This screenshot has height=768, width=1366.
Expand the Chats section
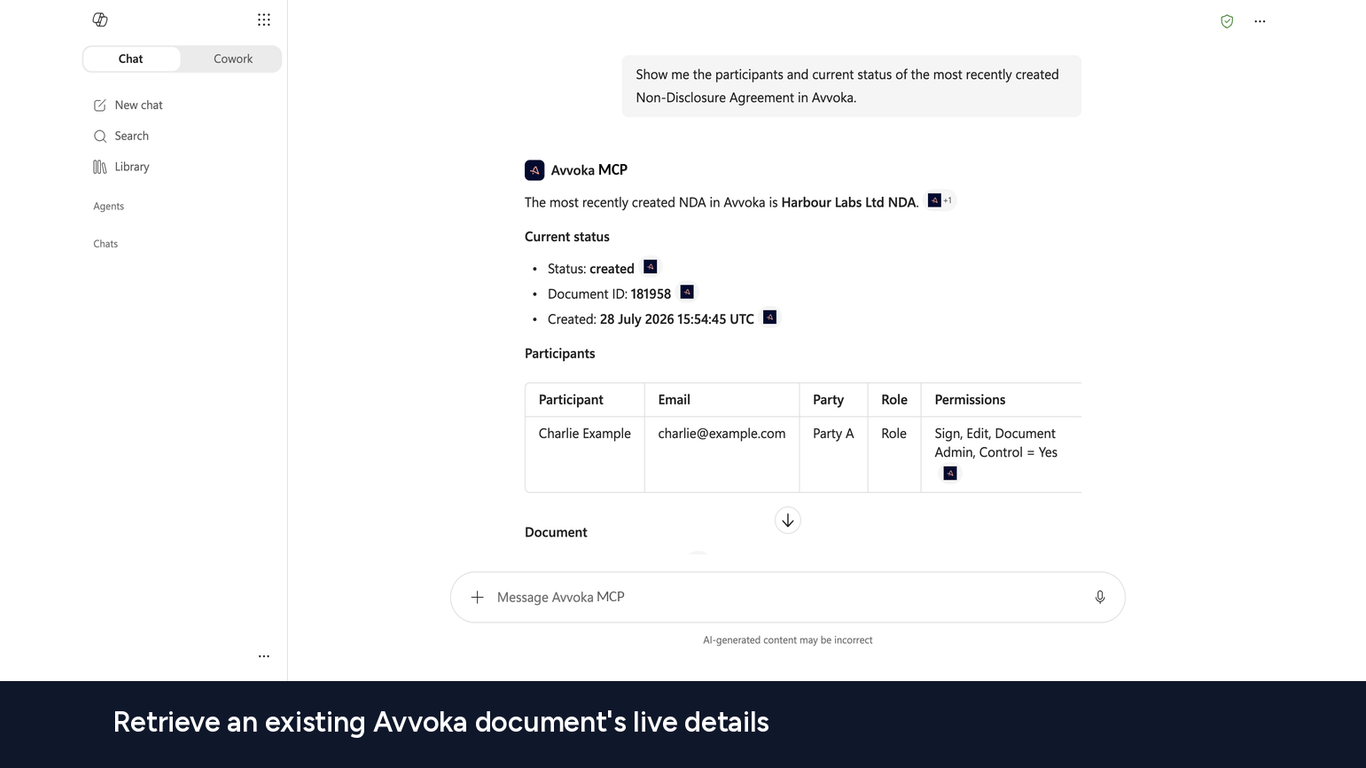(x=106, y=244)
